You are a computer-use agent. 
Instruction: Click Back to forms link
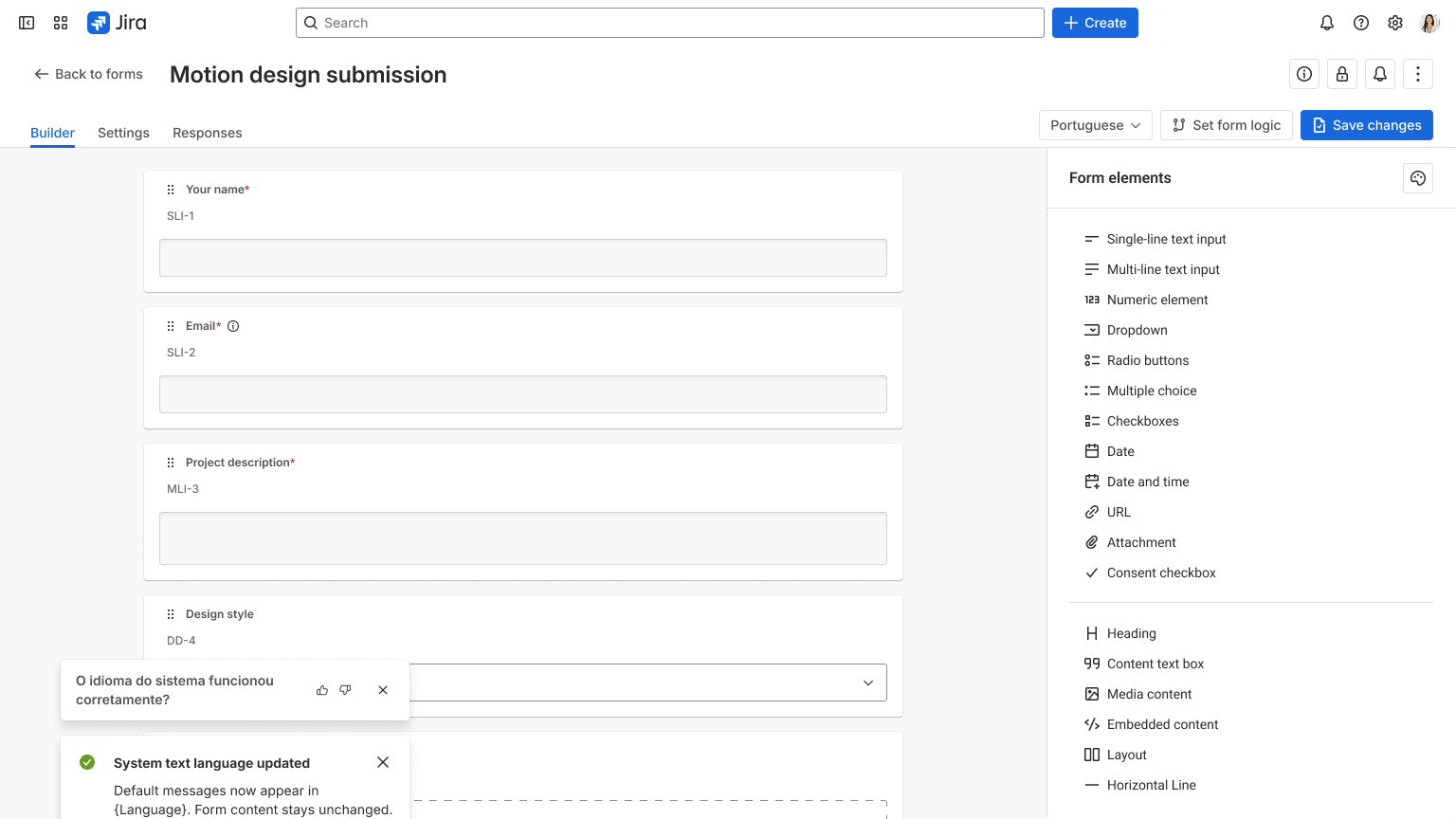88,74
